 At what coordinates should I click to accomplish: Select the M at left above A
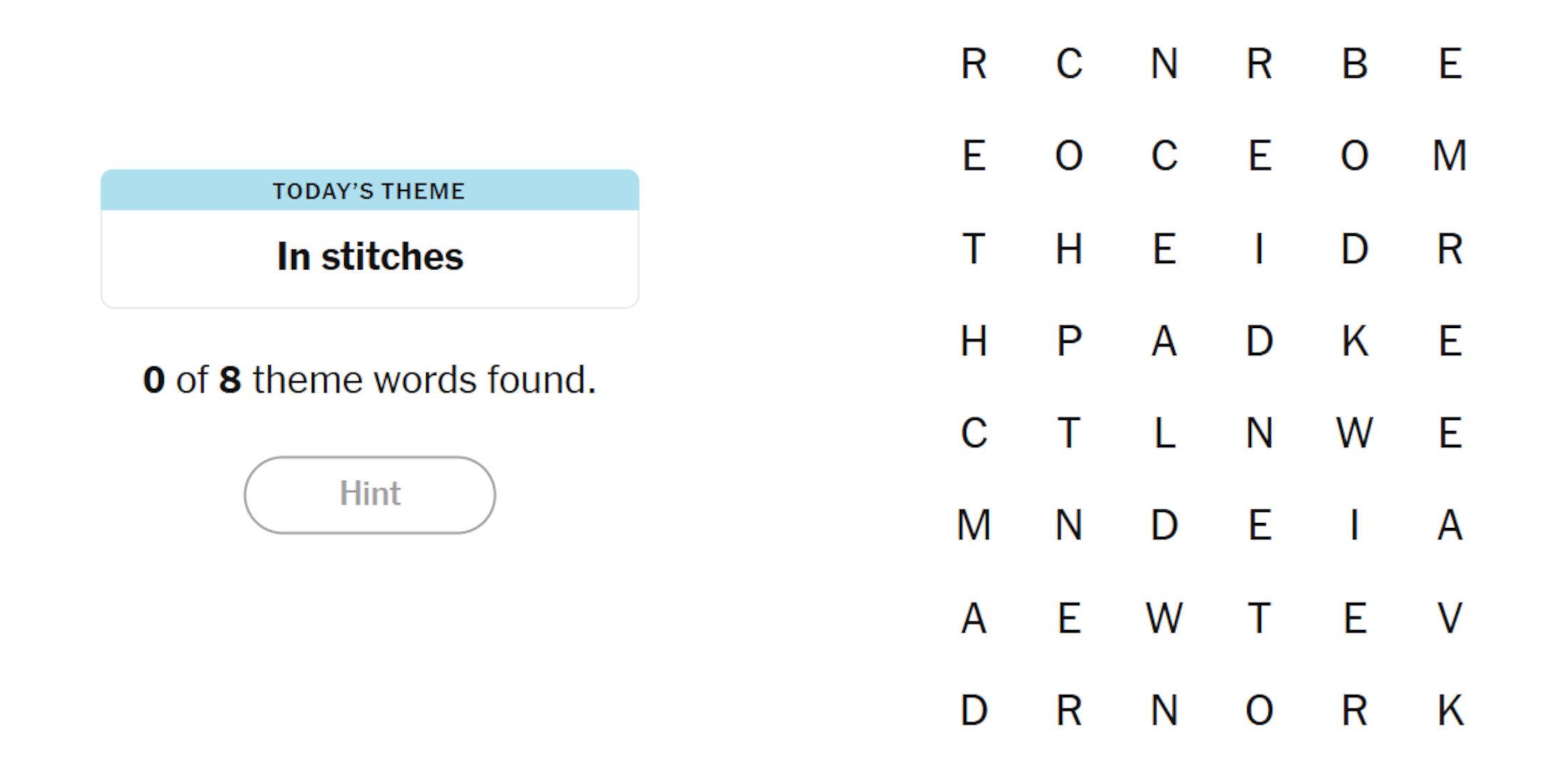pyautogui.click(x=974, y=525)
